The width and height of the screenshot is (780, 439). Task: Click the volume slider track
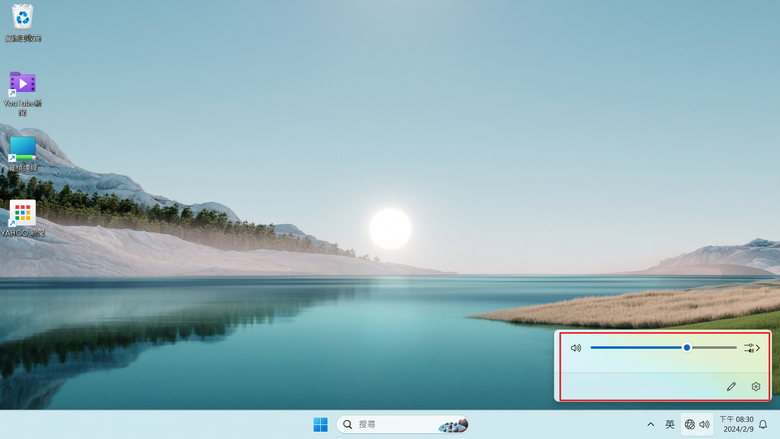pos(663,348)
